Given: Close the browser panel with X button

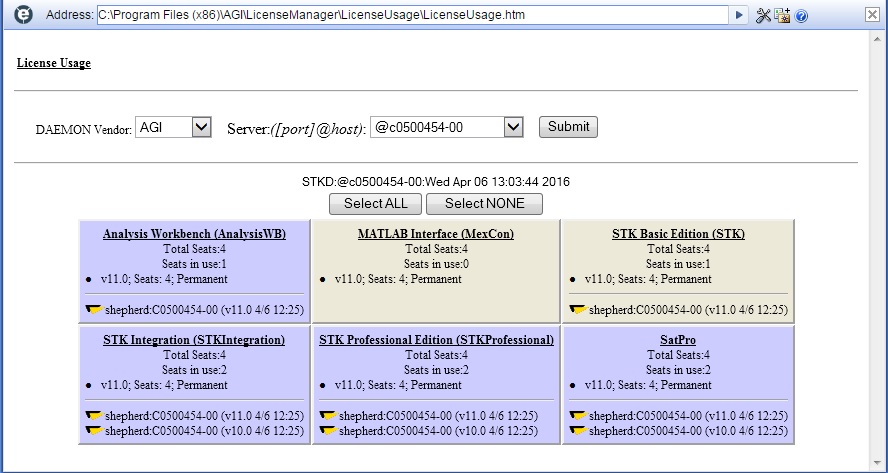Looking at the screenshot, I should point(873,15).
